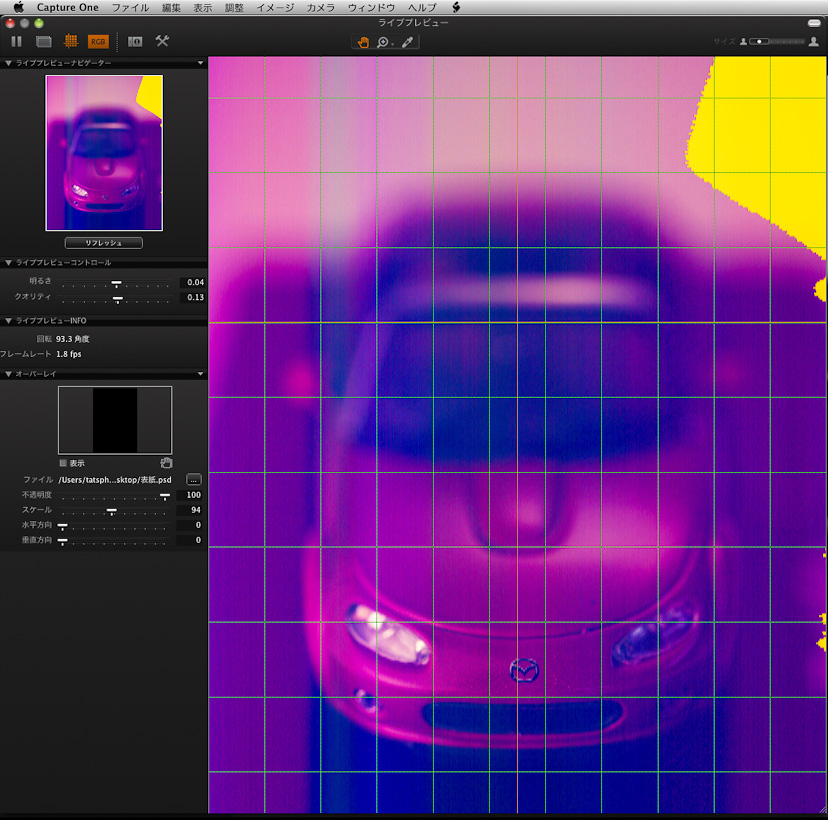Collapse the ライブプレビューコントロール section
This screenshot has width=828, height=820.
coord(8,262)
